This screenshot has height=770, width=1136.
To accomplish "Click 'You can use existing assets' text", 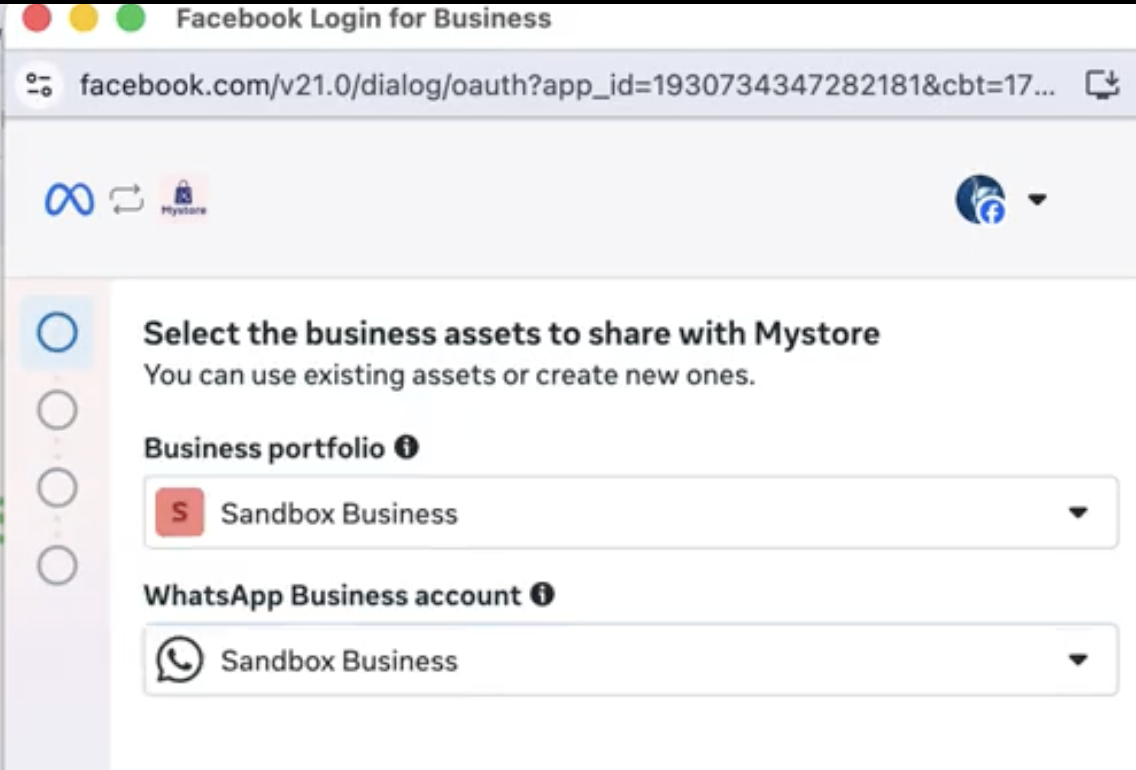I will tap(449, 375).
